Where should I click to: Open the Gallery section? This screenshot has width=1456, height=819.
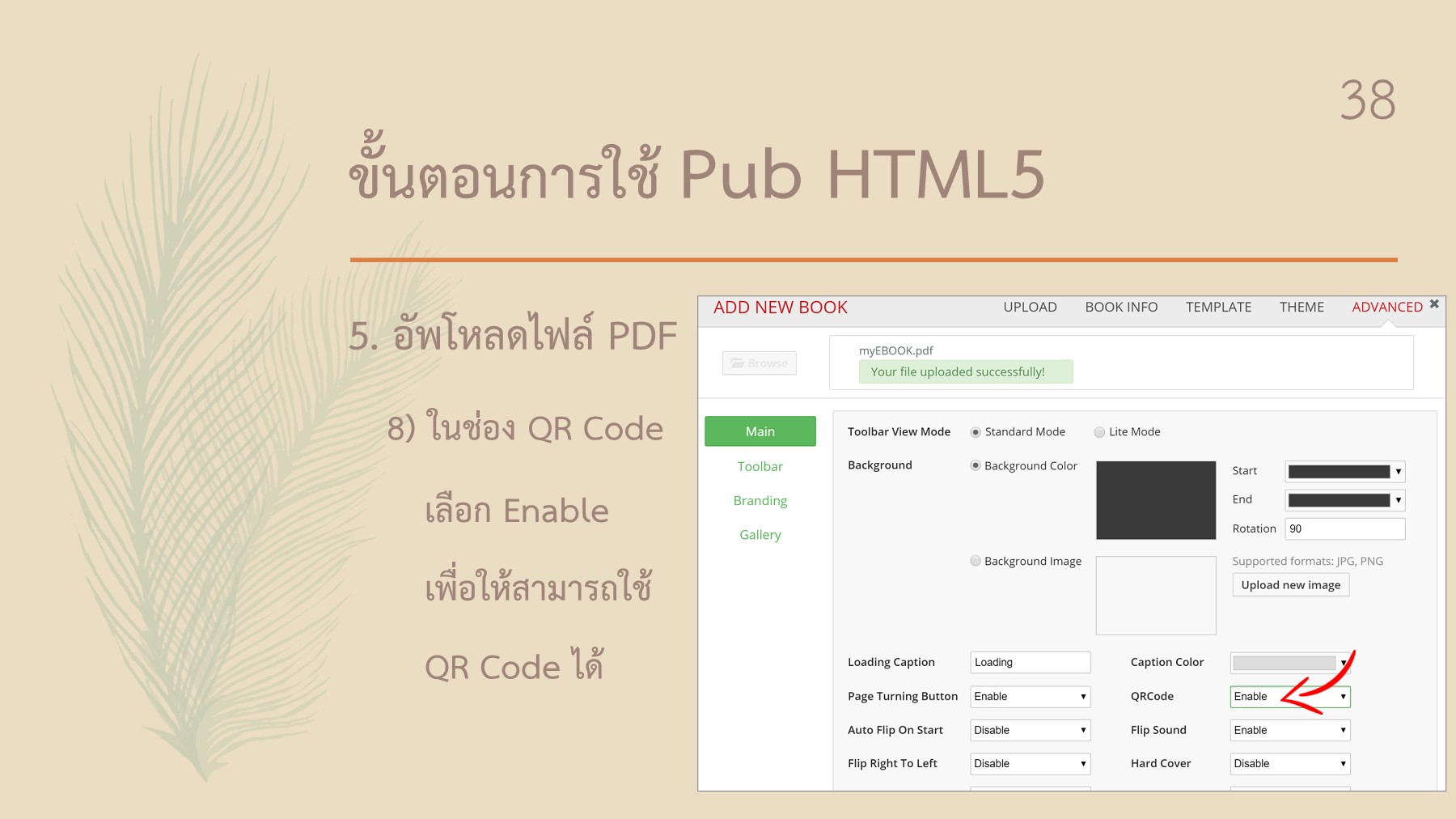point(760,534)
